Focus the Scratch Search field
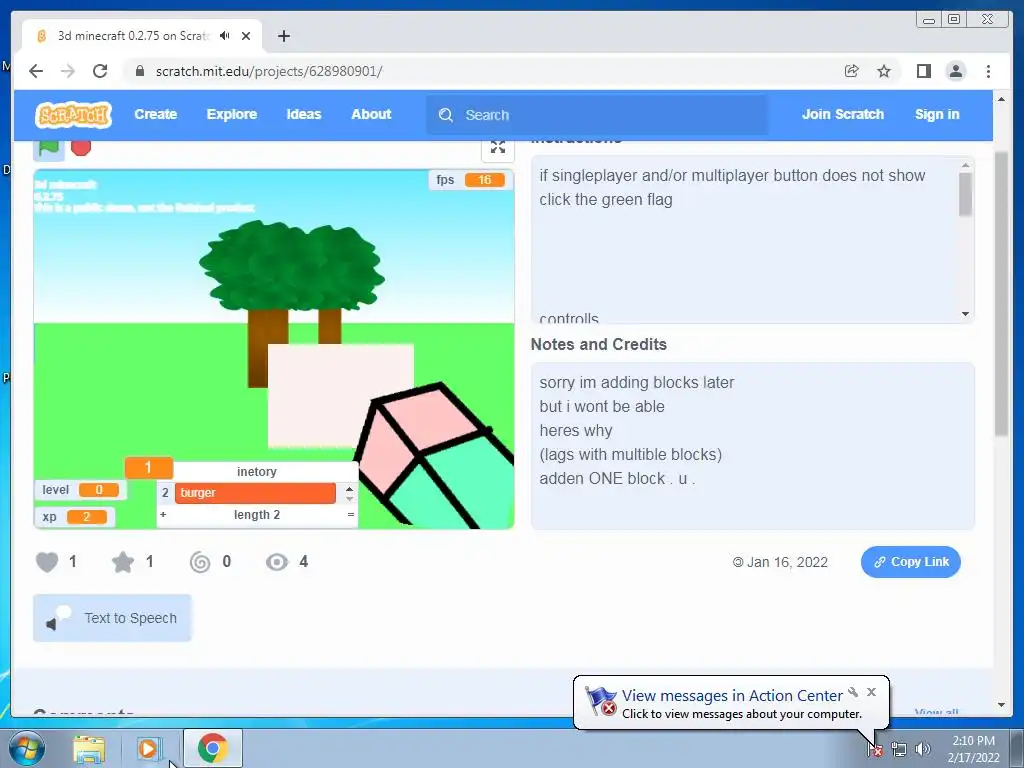Image resolution: width=1024 pixels, height=768 pixels. (597, 115)
